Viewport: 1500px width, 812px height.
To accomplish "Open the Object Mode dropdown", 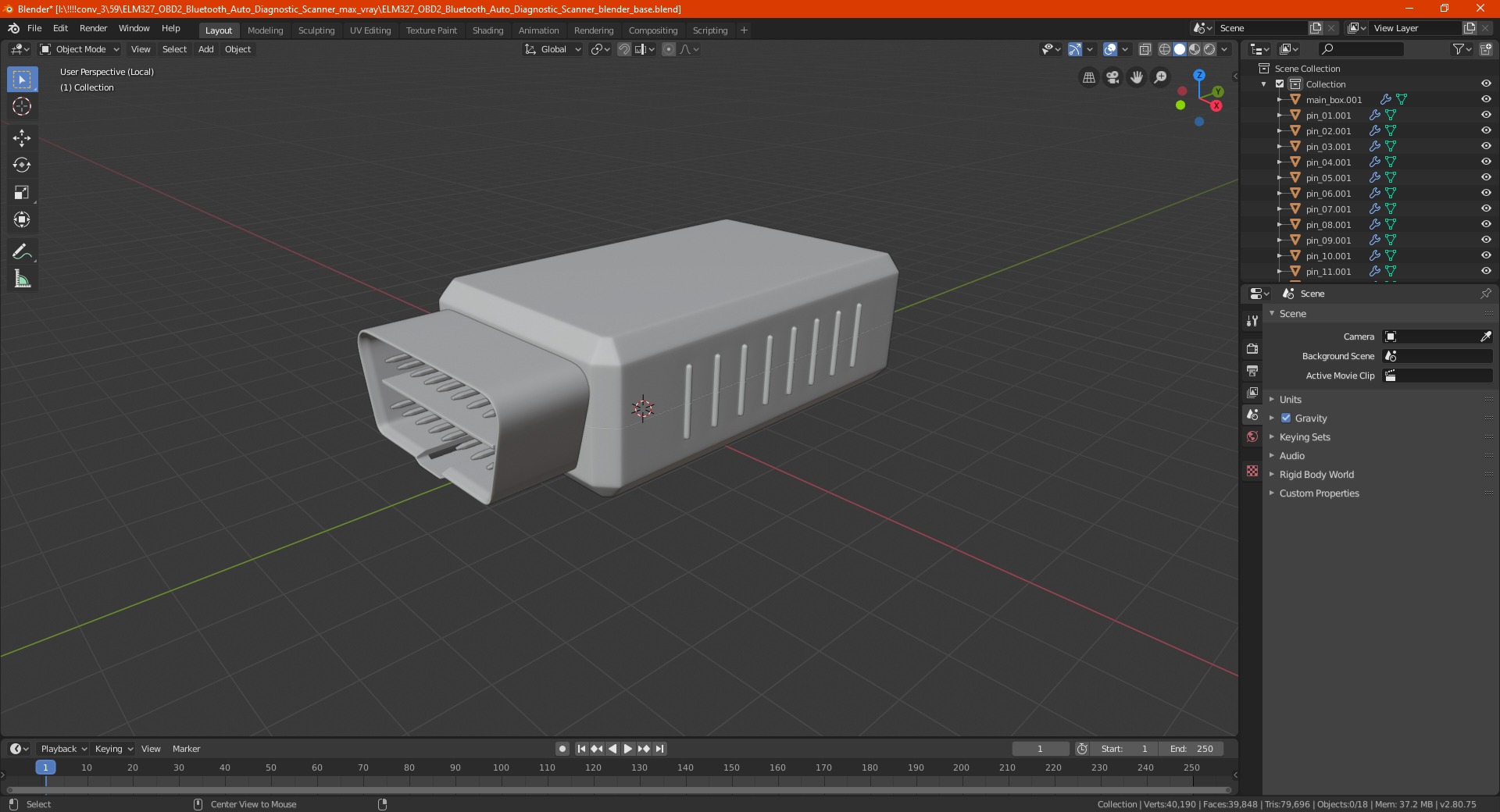I will (80, 49).
